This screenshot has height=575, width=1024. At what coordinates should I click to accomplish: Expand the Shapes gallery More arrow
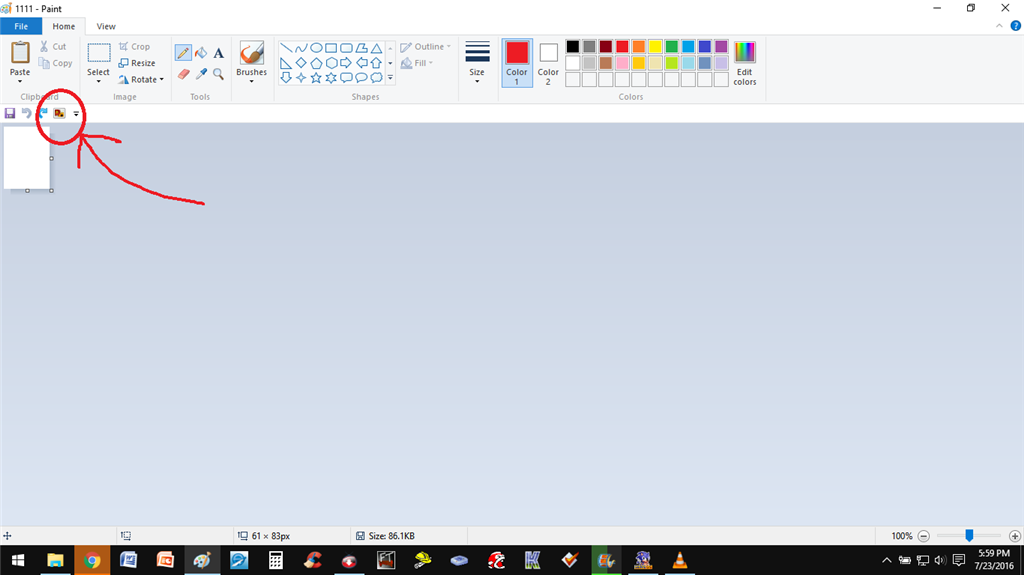pos(391,78)
